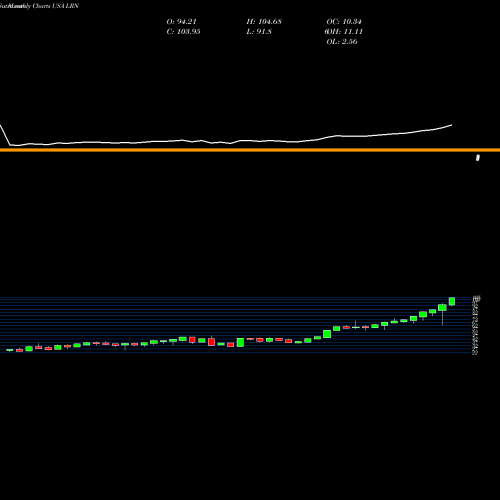The height and width of the screenshot is (500, 500).
Task: Click the chart title ending in USA LRN
Action: 39,6
